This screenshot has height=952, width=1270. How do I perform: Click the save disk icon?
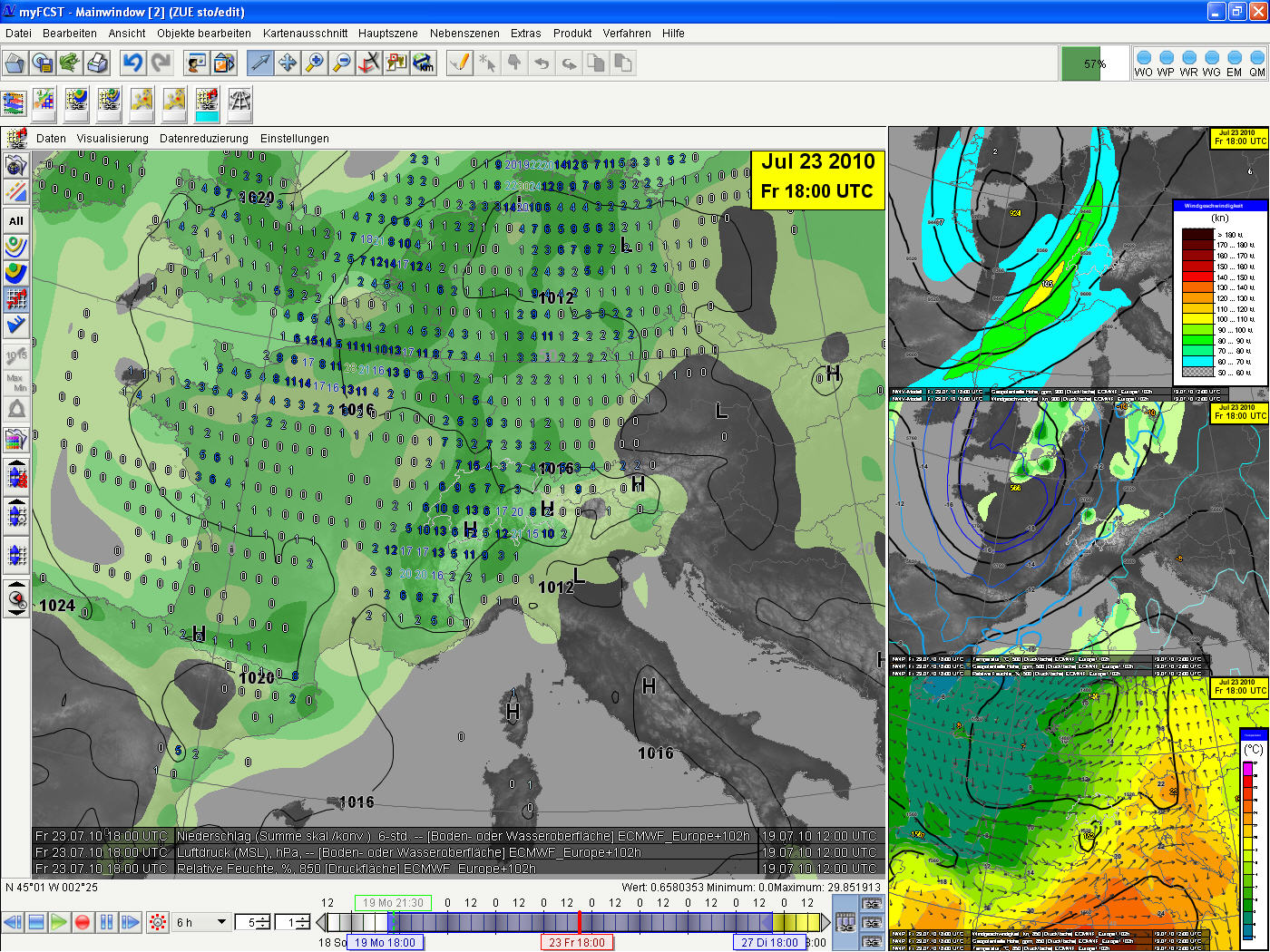(x=43, y=63)
